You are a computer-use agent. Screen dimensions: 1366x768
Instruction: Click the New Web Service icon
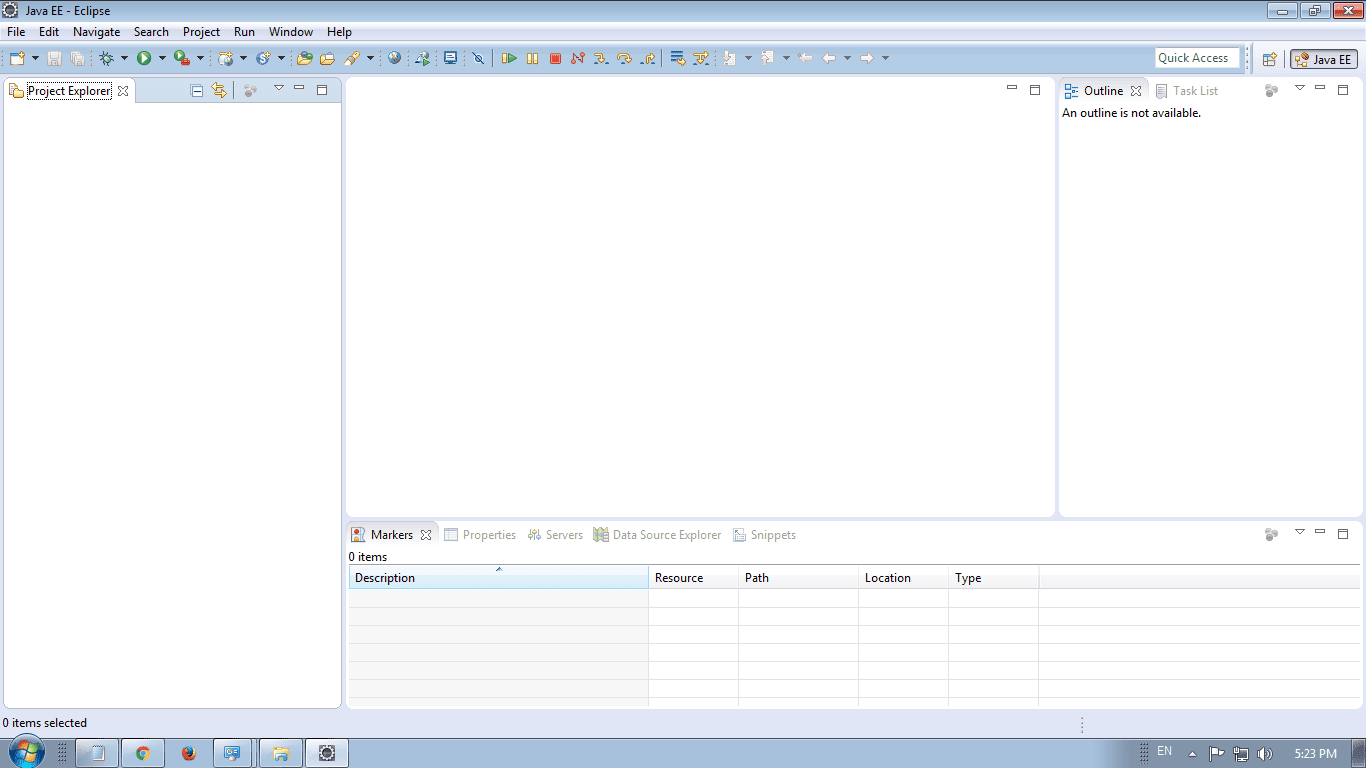(263, 58)
